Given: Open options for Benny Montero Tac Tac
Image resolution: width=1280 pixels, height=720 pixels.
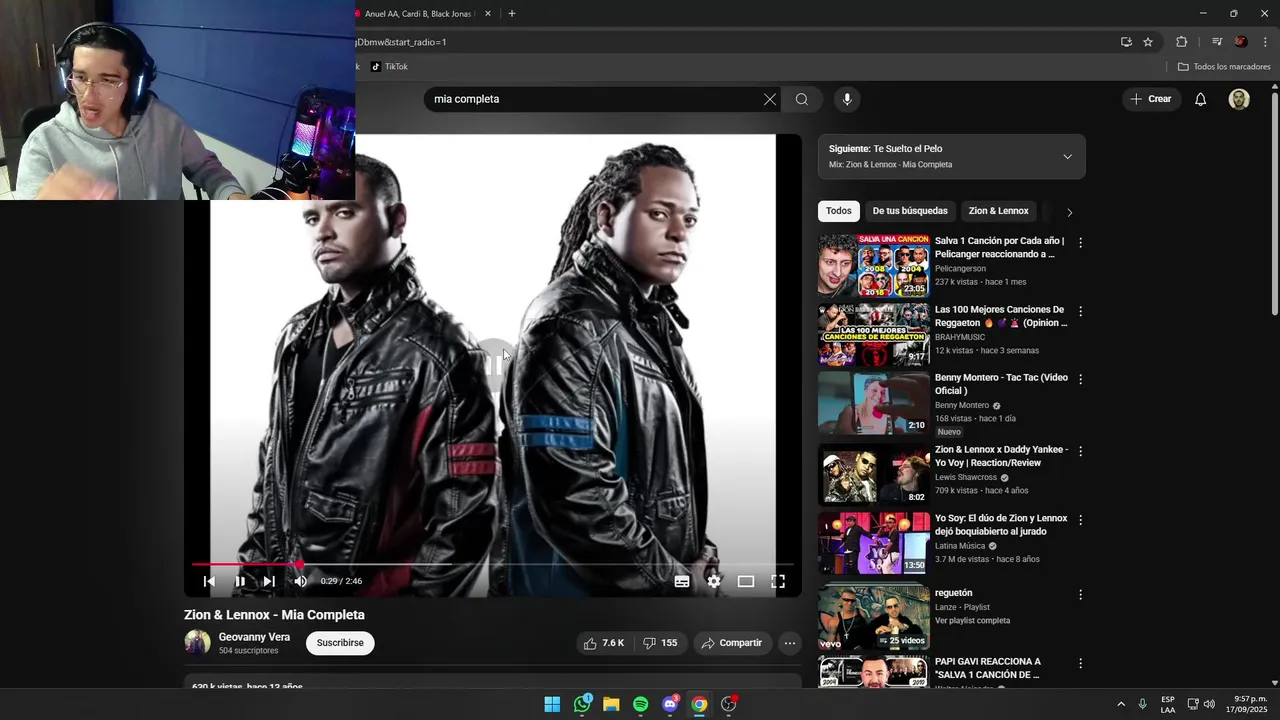Looking at the screenshot, I should pyautogui.click(x=1080, y=379).
